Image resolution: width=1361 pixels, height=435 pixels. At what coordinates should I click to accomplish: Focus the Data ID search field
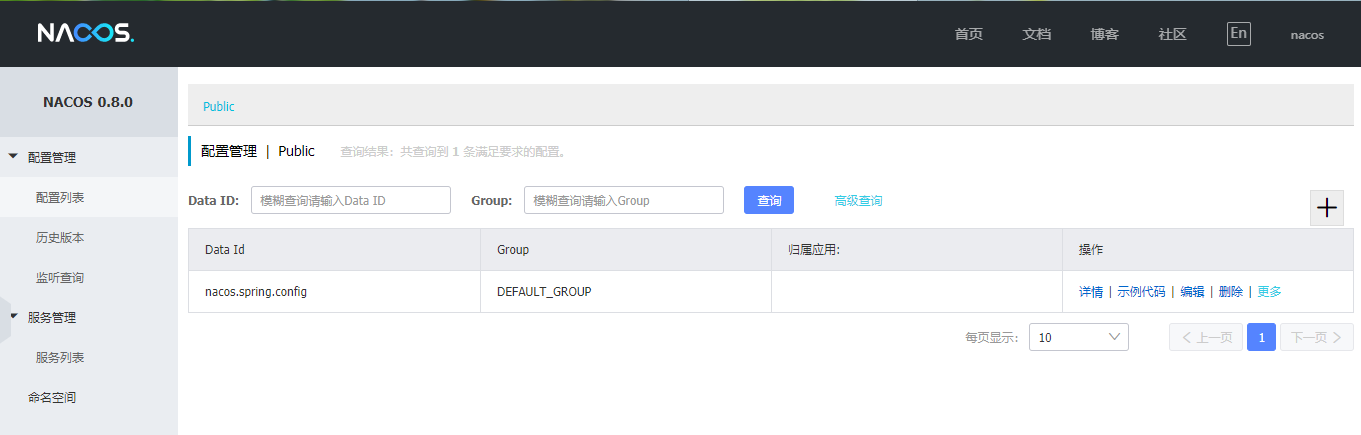tap(351, 200)
